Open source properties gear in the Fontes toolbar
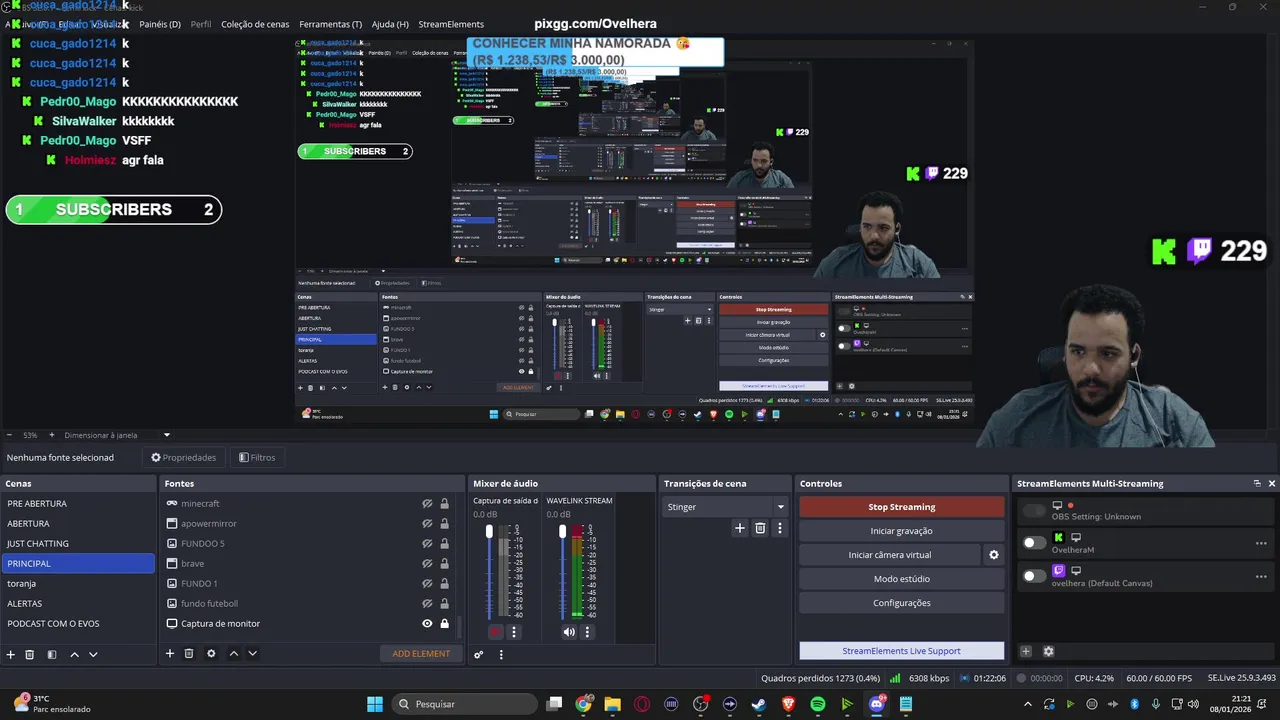Viewport: 1280px width, 720px height. [x=211, y=654]
